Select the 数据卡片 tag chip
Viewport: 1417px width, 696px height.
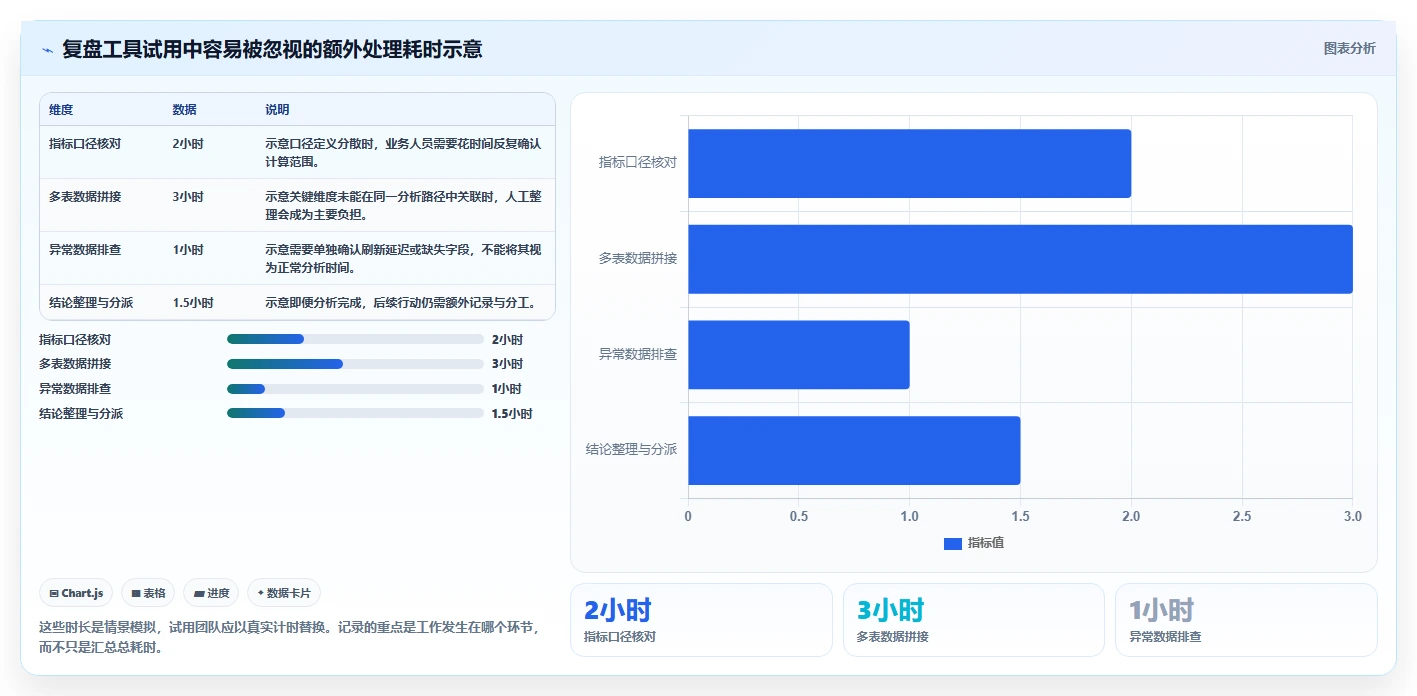click(284, 593)
